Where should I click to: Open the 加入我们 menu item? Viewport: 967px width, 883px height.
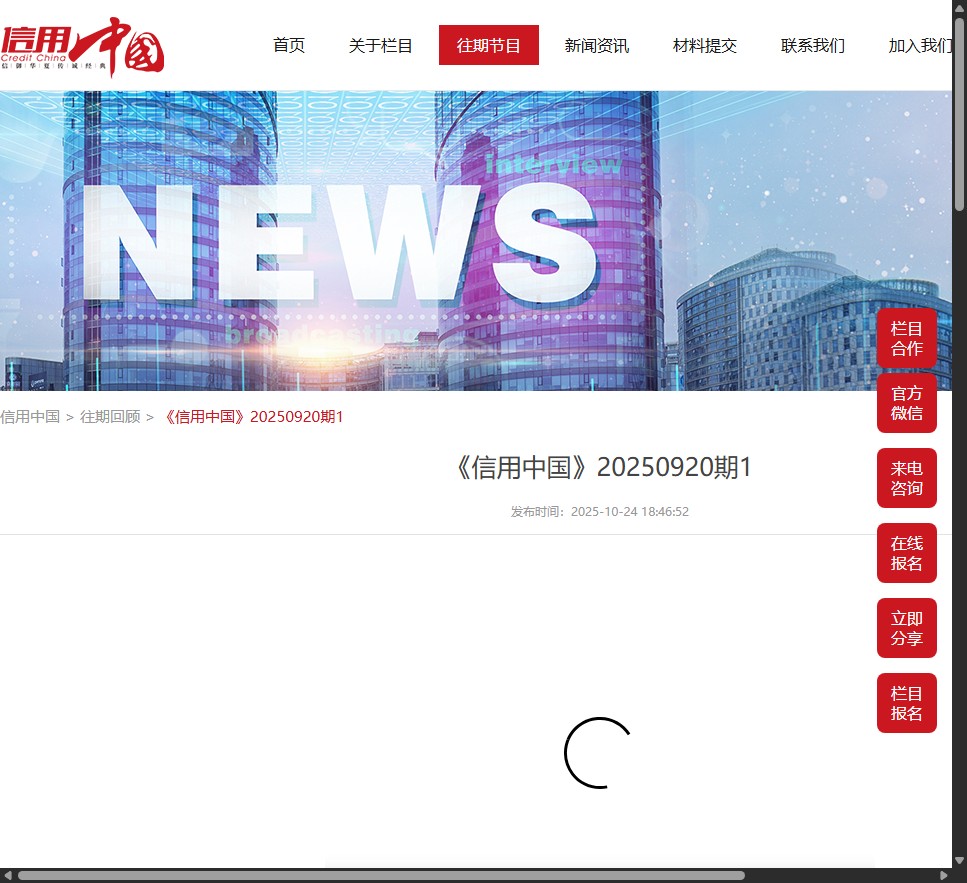[x=919, y=45]
